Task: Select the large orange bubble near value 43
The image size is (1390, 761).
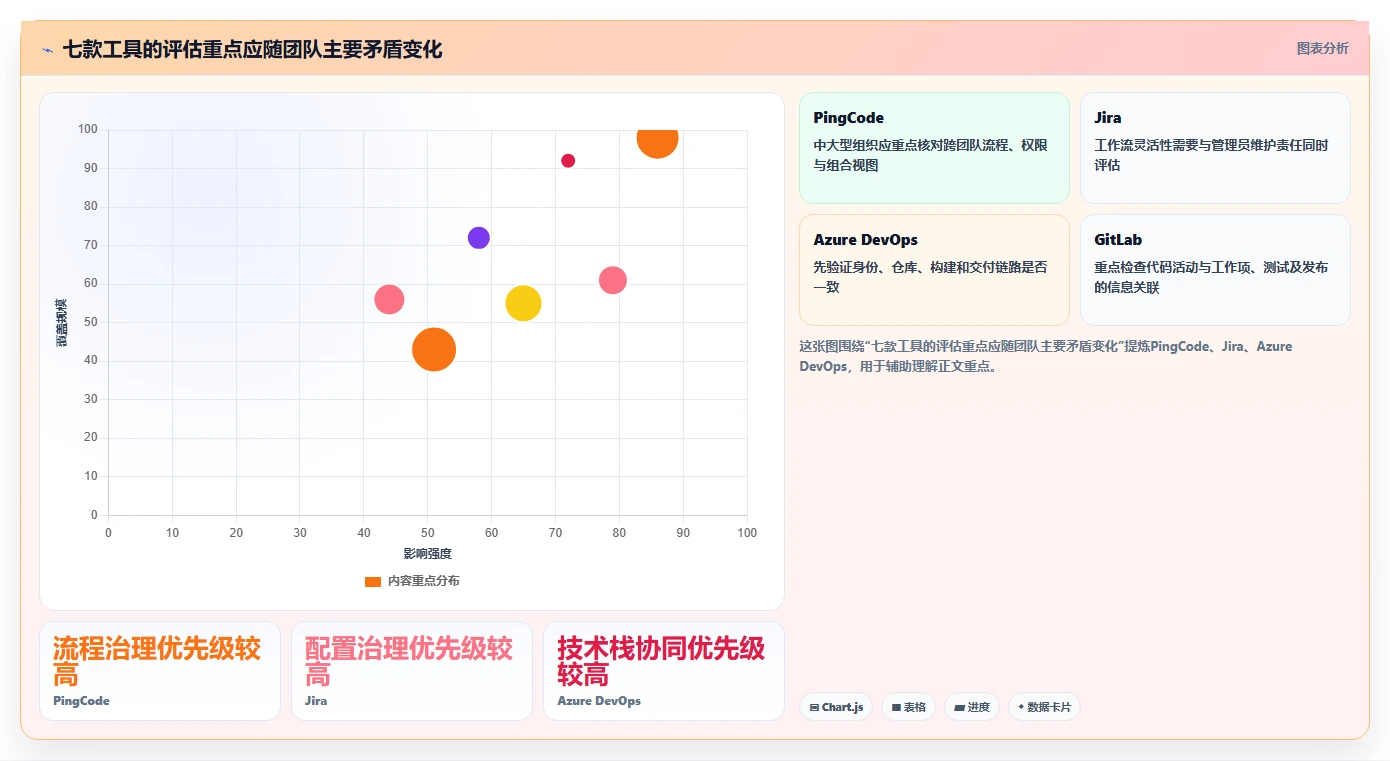Action: click(434, 350)
